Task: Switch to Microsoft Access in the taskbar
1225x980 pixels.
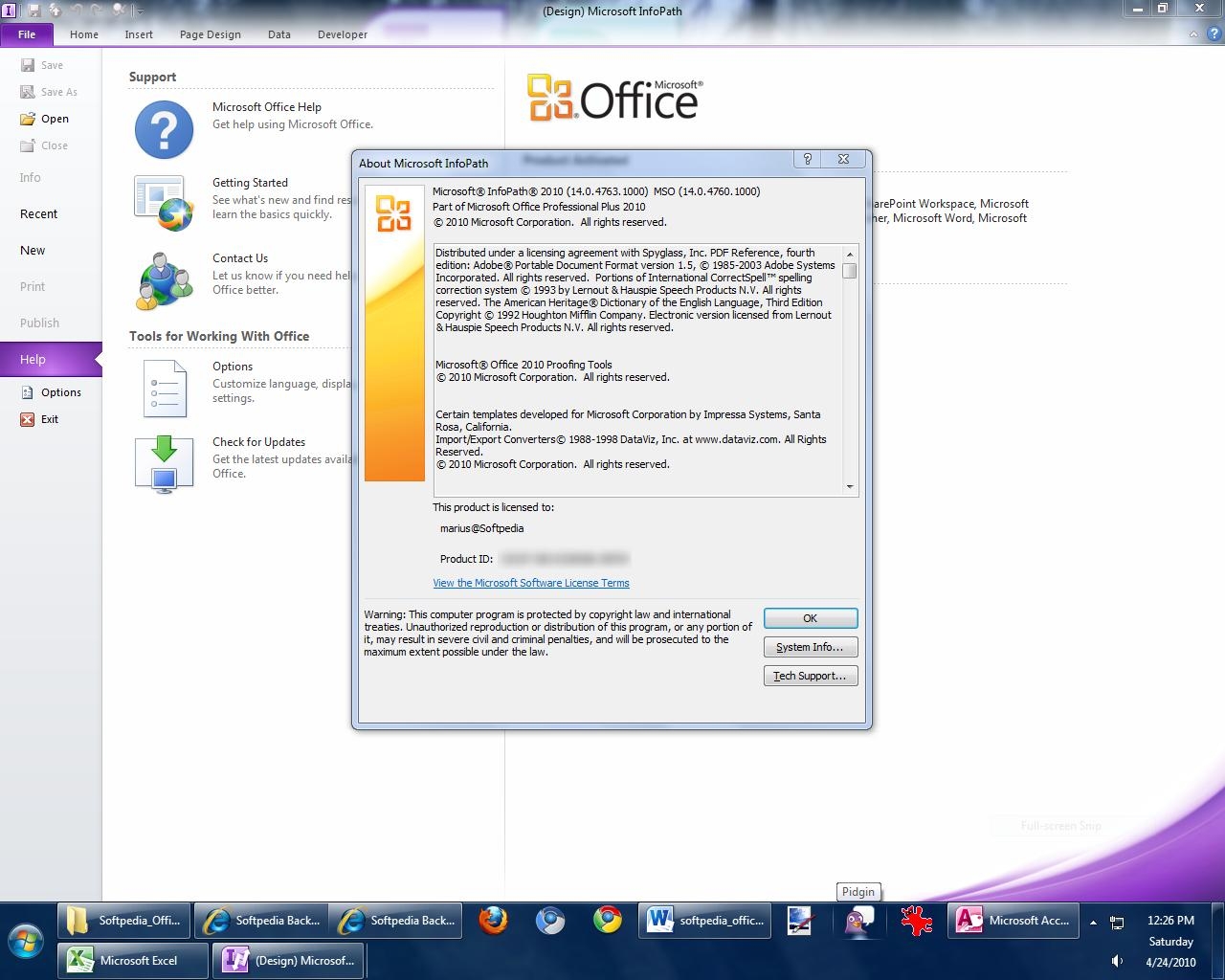Action: point(1013,921)
